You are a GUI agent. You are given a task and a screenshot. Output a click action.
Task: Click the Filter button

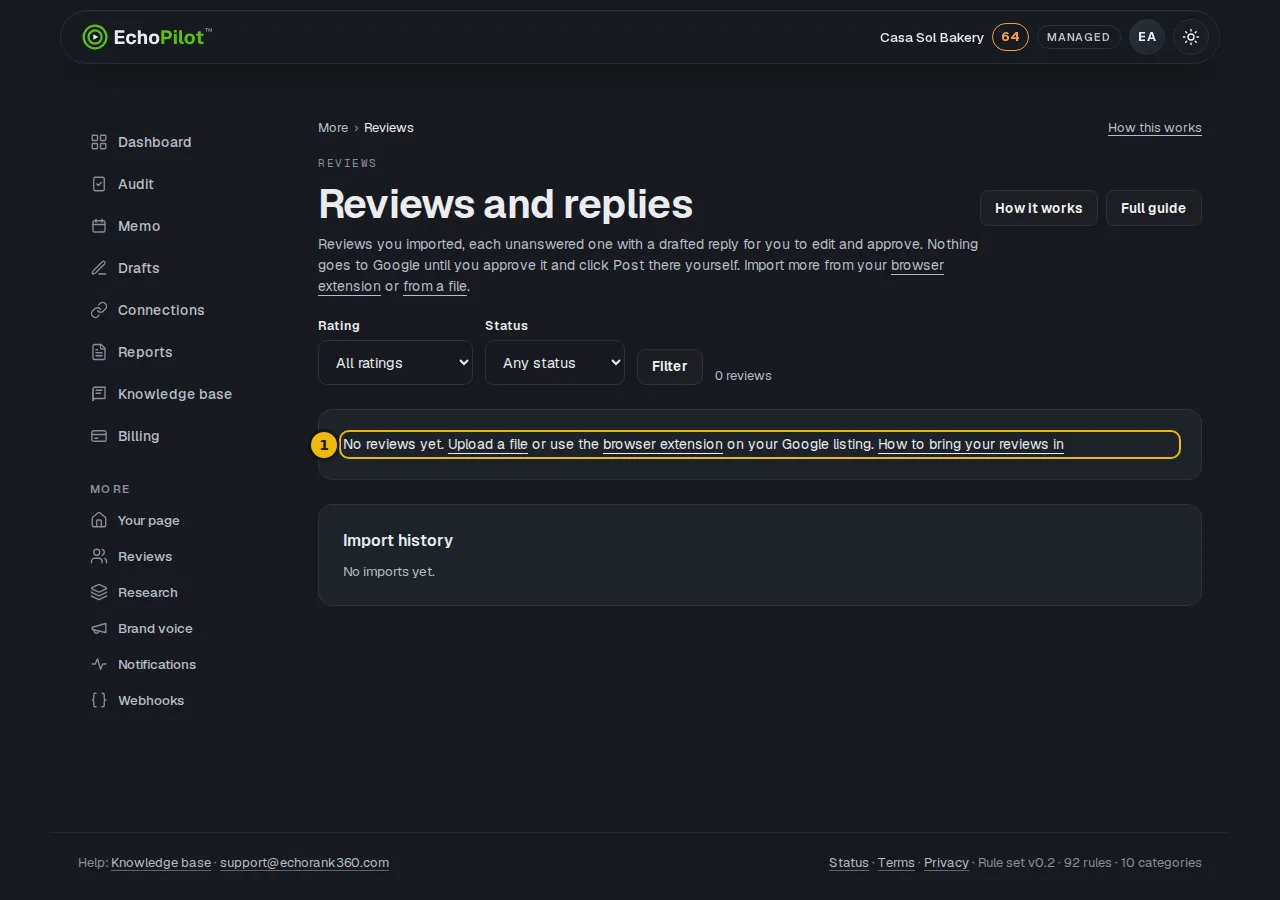point(669,366)
